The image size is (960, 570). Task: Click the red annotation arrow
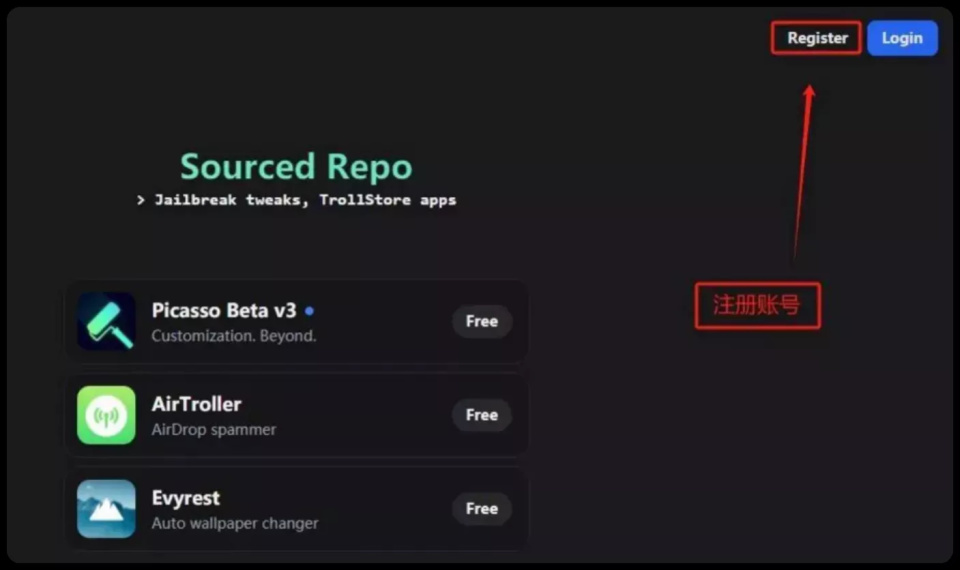pyautogui.click(x=803, y=170)
